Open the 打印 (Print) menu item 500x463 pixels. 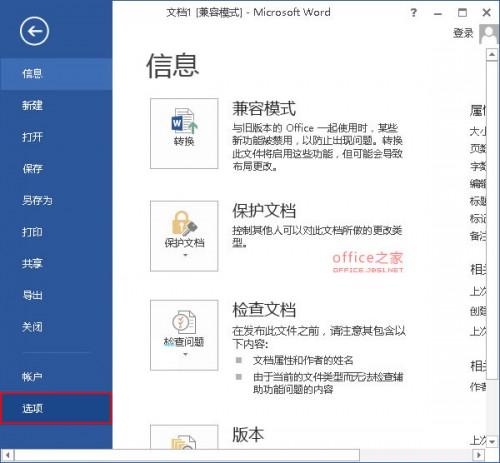click(56, 232)
